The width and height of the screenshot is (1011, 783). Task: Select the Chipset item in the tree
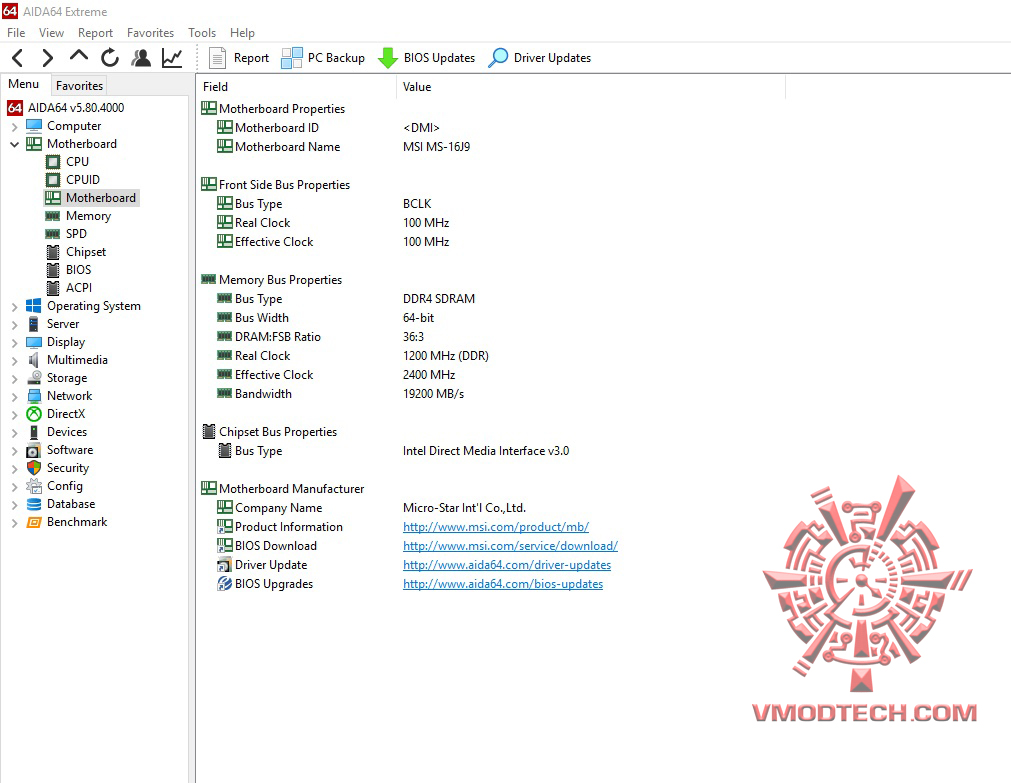[86, 252]
